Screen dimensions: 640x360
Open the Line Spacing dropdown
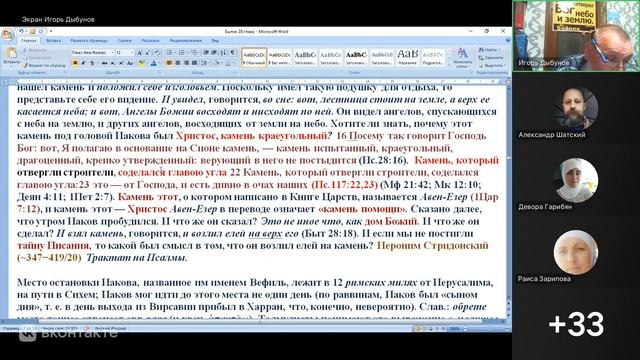coord(205,63)
